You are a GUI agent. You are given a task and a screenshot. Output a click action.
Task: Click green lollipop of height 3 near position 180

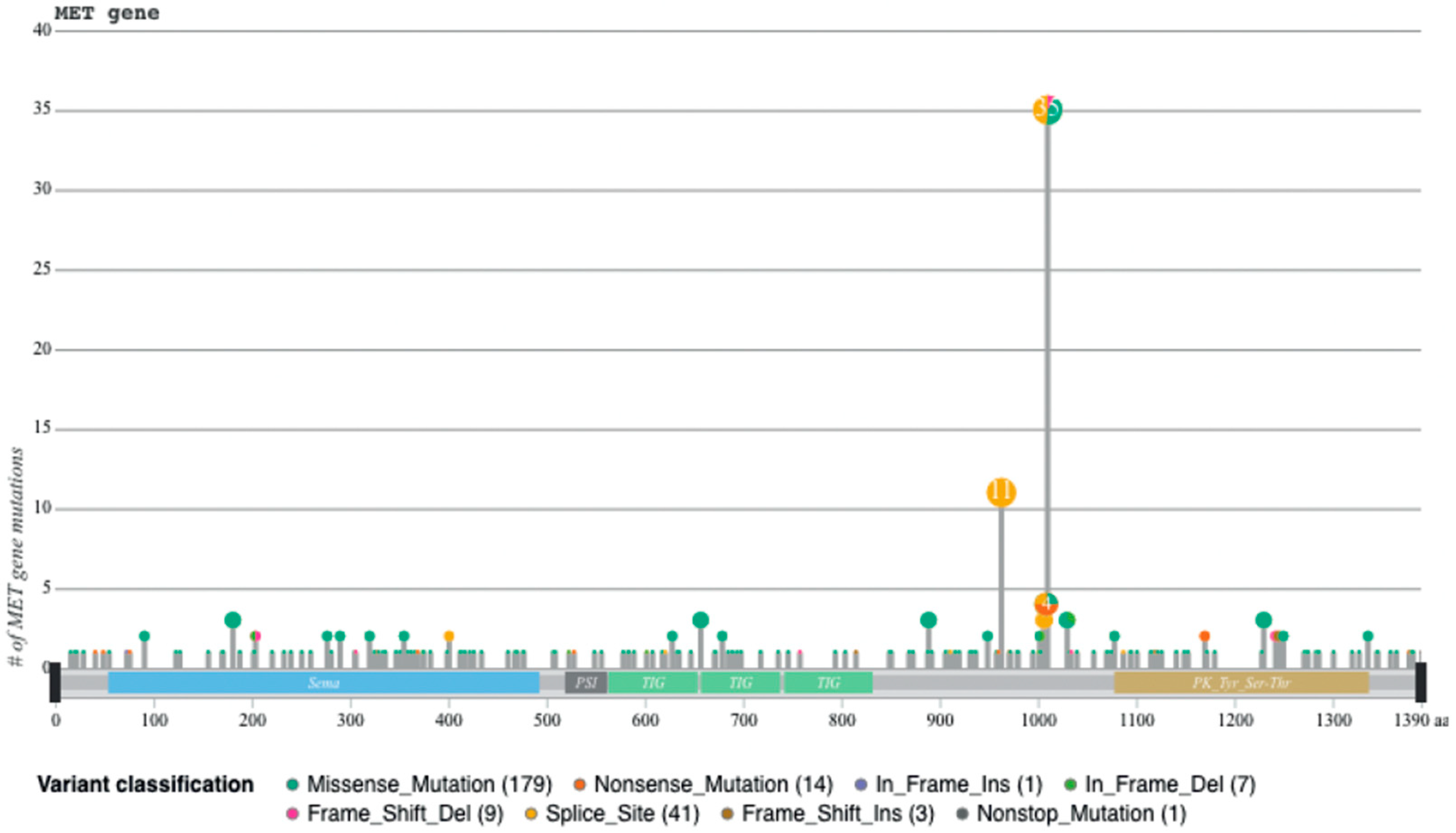[233, 620]
